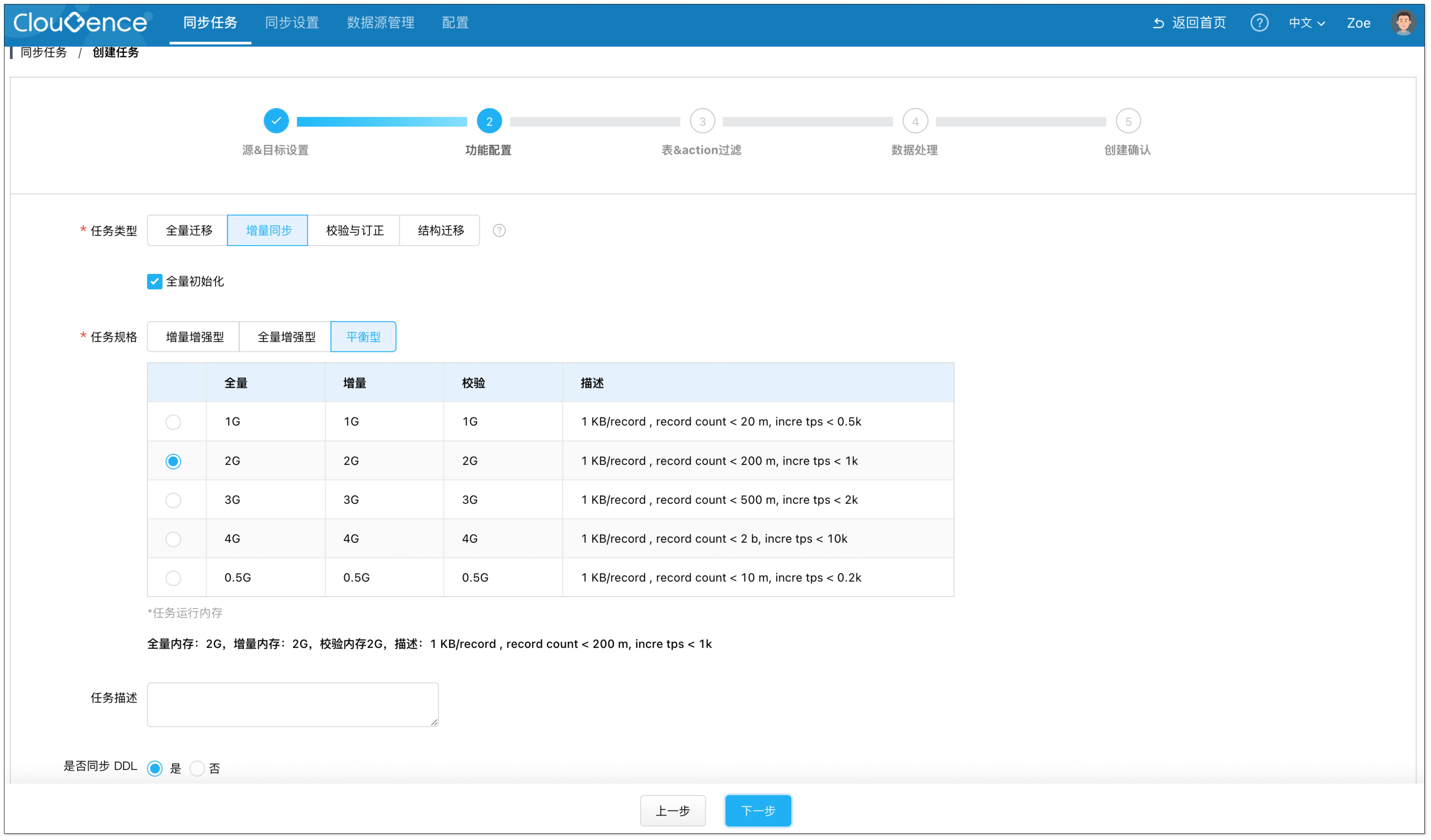
Task: Choose the 0.5G specification radio button
Action: pos(173,578)
